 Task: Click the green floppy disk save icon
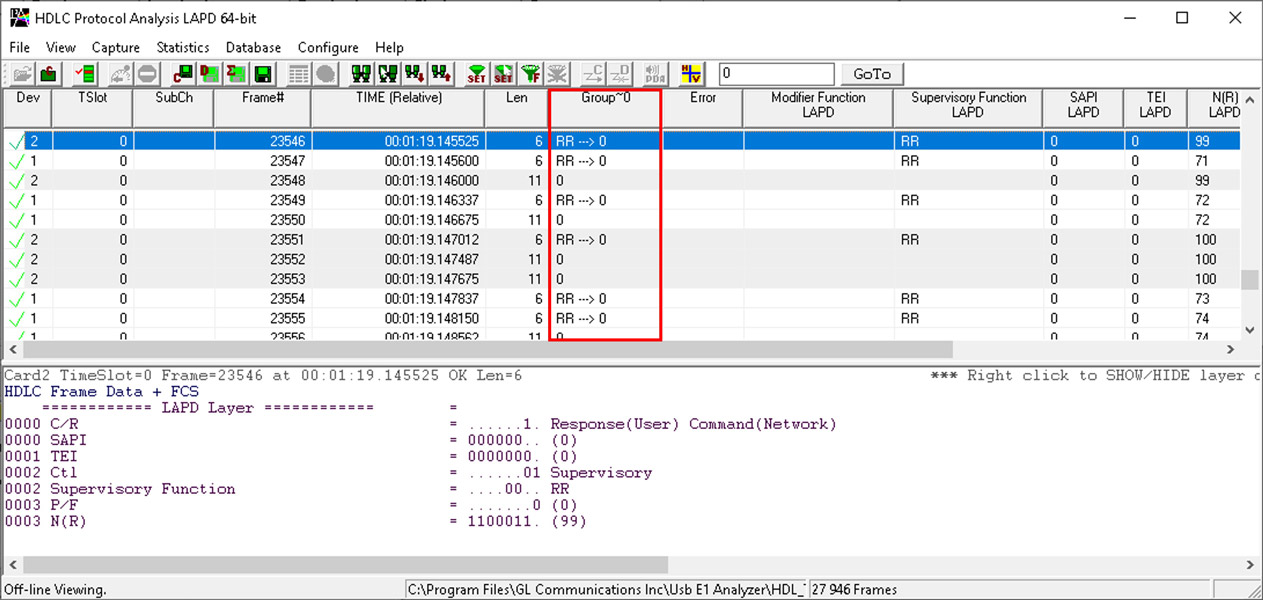(263, 74)
